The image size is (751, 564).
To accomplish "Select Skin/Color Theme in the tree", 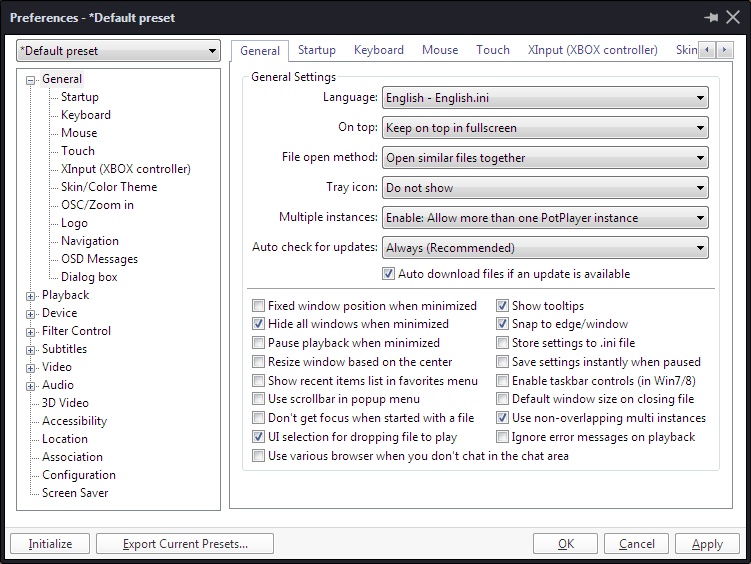I will (x=109, y=187).
